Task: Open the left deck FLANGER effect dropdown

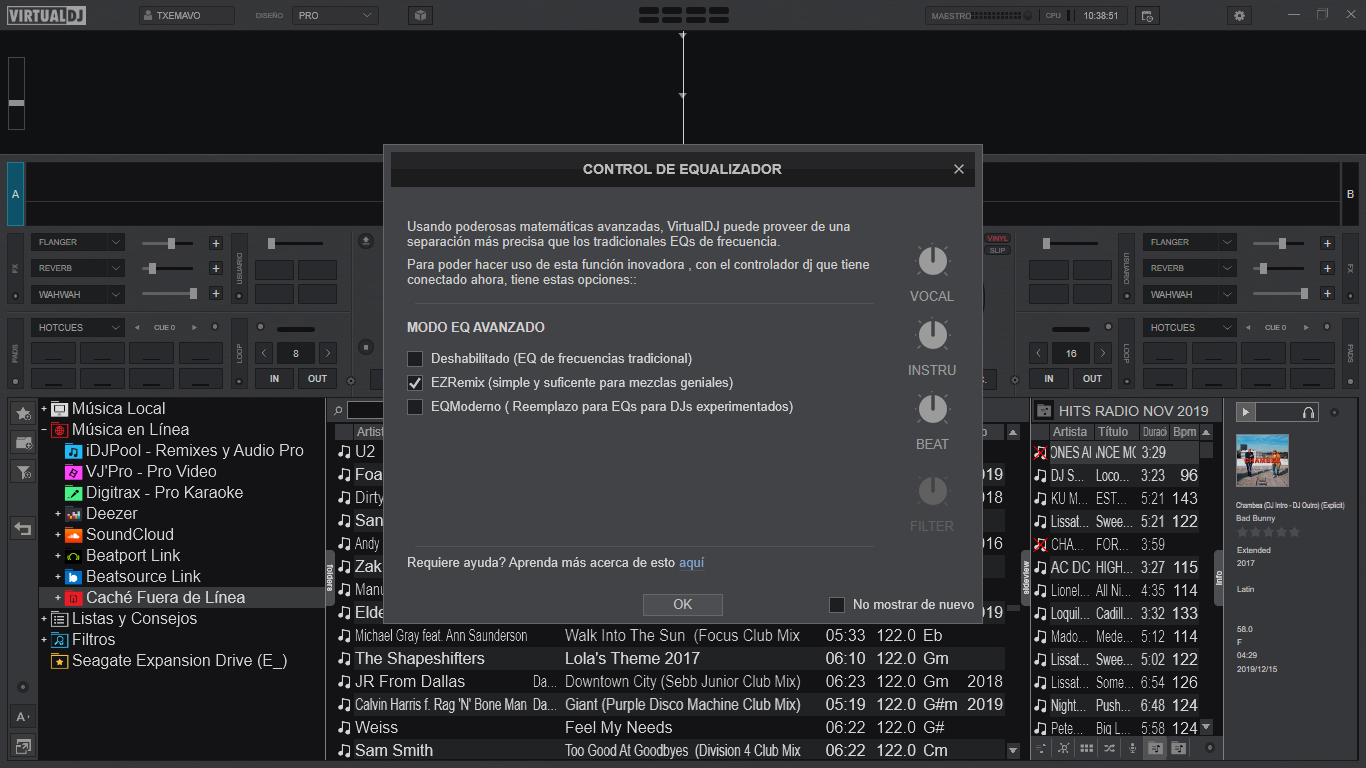Action: 78,242
